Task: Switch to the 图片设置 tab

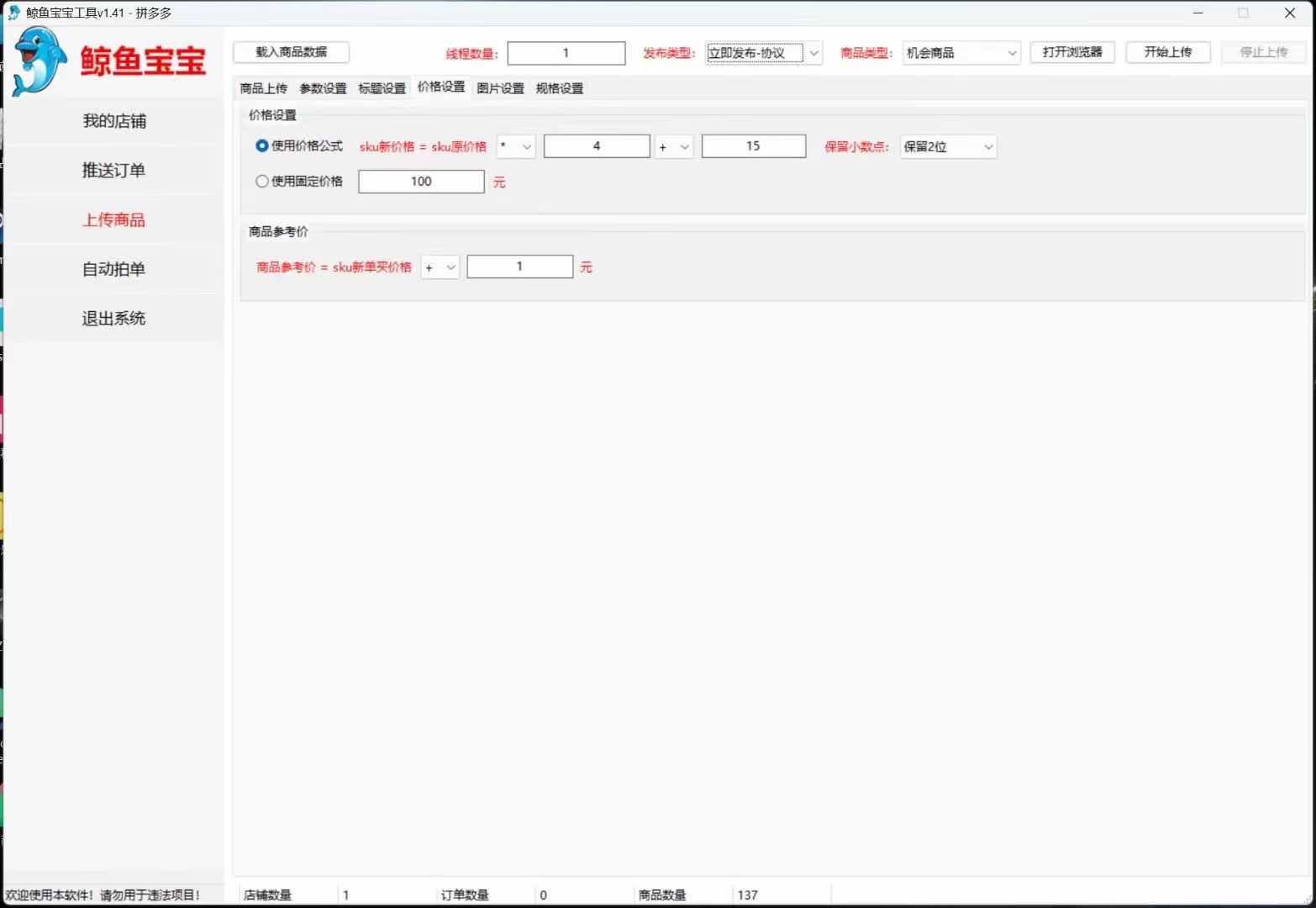Action: click(x=500, y=88)
